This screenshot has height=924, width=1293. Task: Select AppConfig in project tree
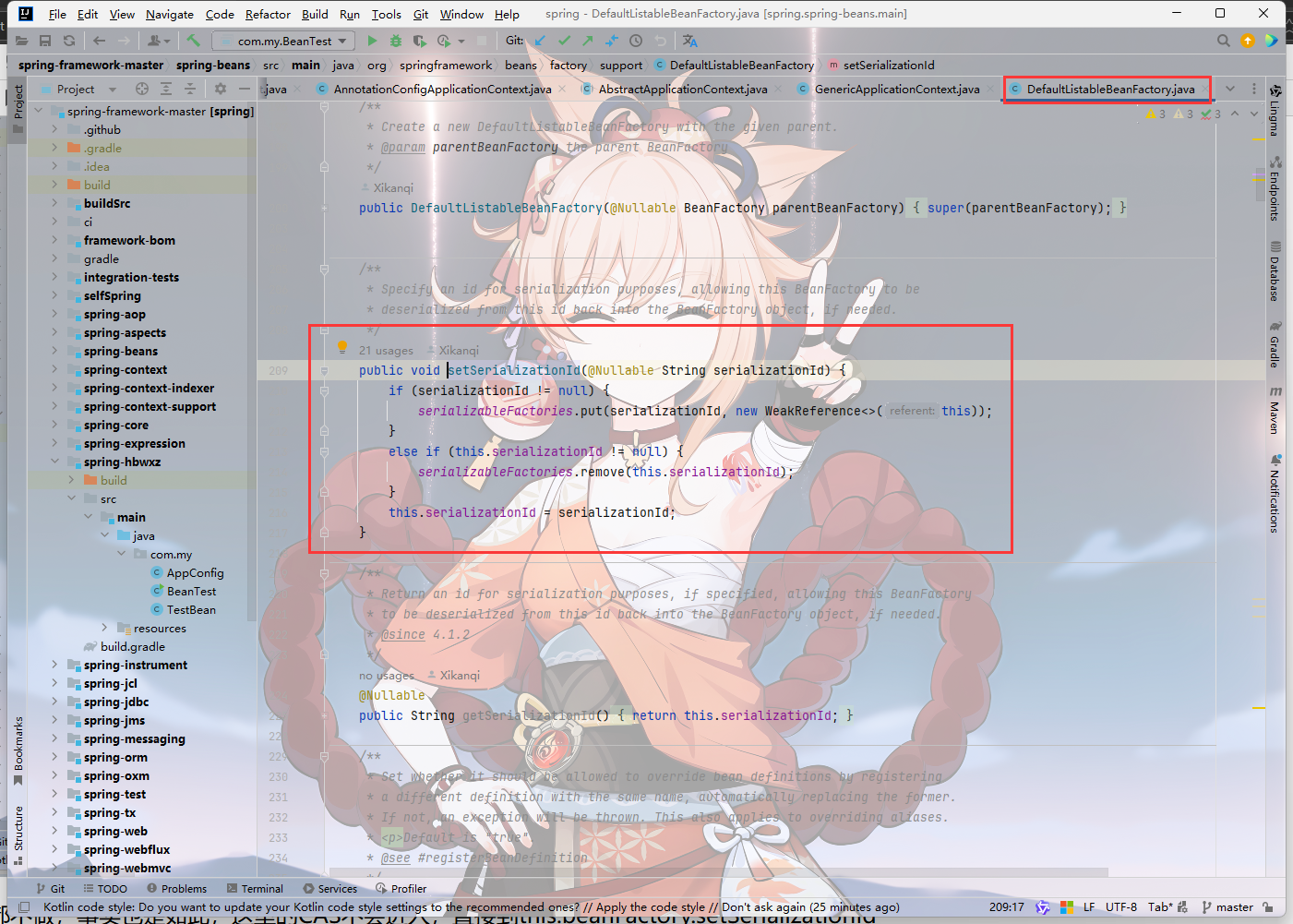click(195, 572)
